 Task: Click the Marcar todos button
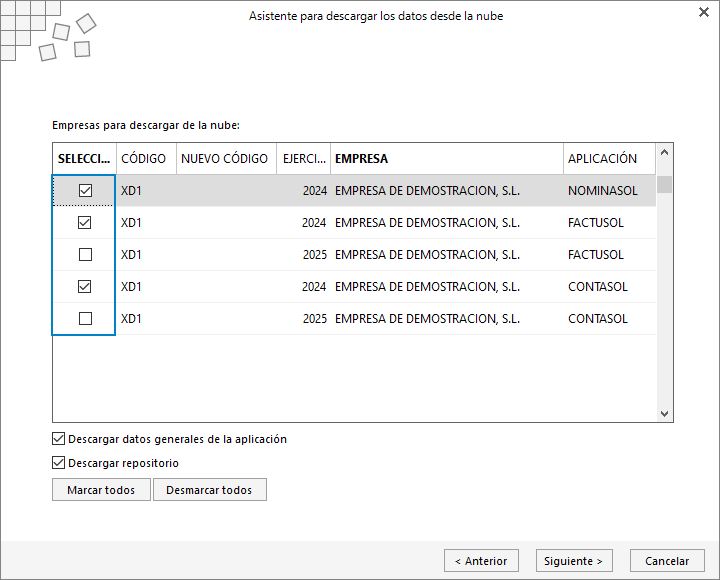point(101,490)
